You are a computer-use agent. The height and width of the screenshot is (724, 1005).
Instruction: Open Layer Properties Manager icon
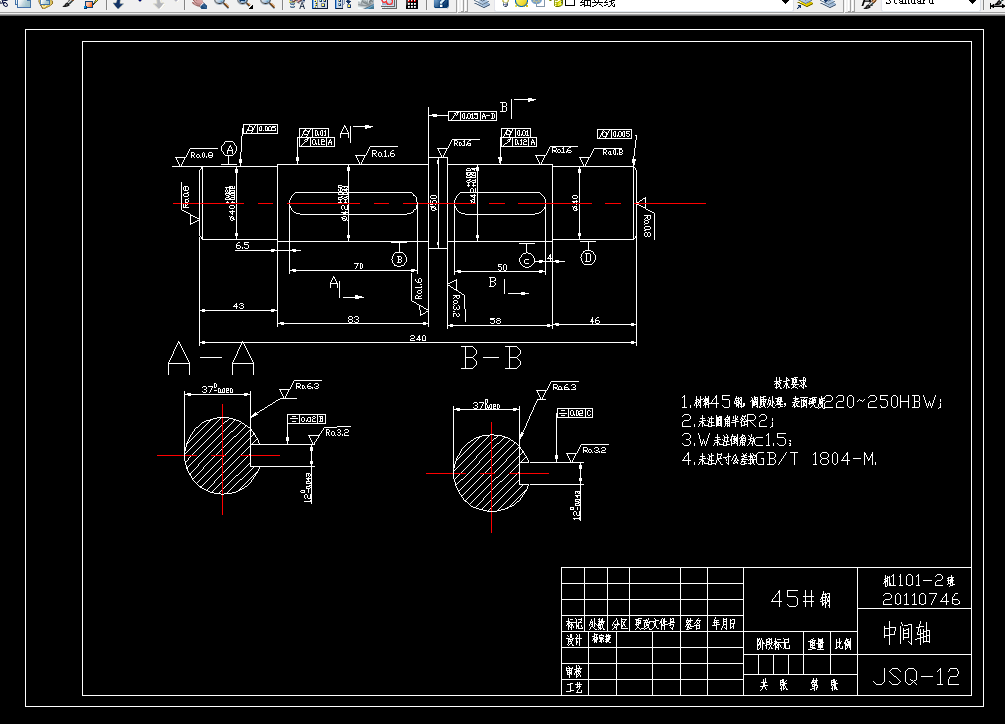click(x=483, y=3)
